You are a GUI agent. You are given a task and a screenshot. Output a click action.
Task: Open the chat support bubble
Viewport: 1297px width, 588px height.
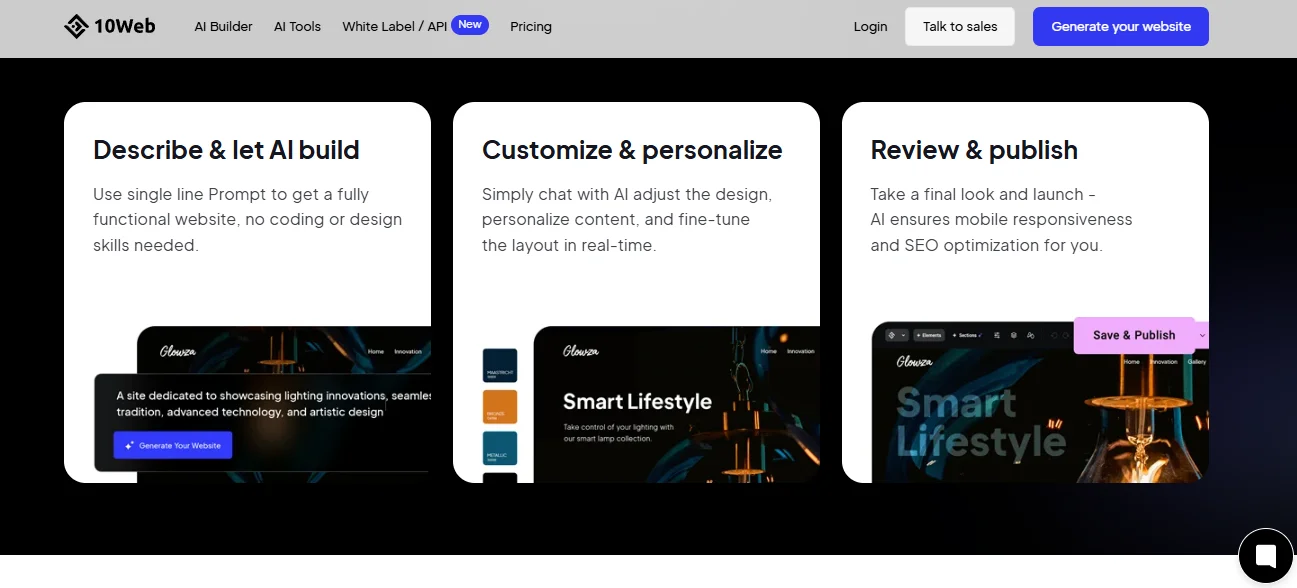1265,556
